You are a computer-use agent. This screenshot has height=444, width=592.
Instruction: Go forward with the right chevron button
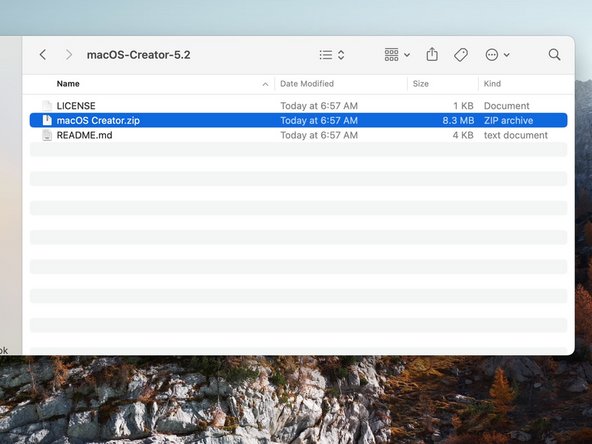point(68,55)
